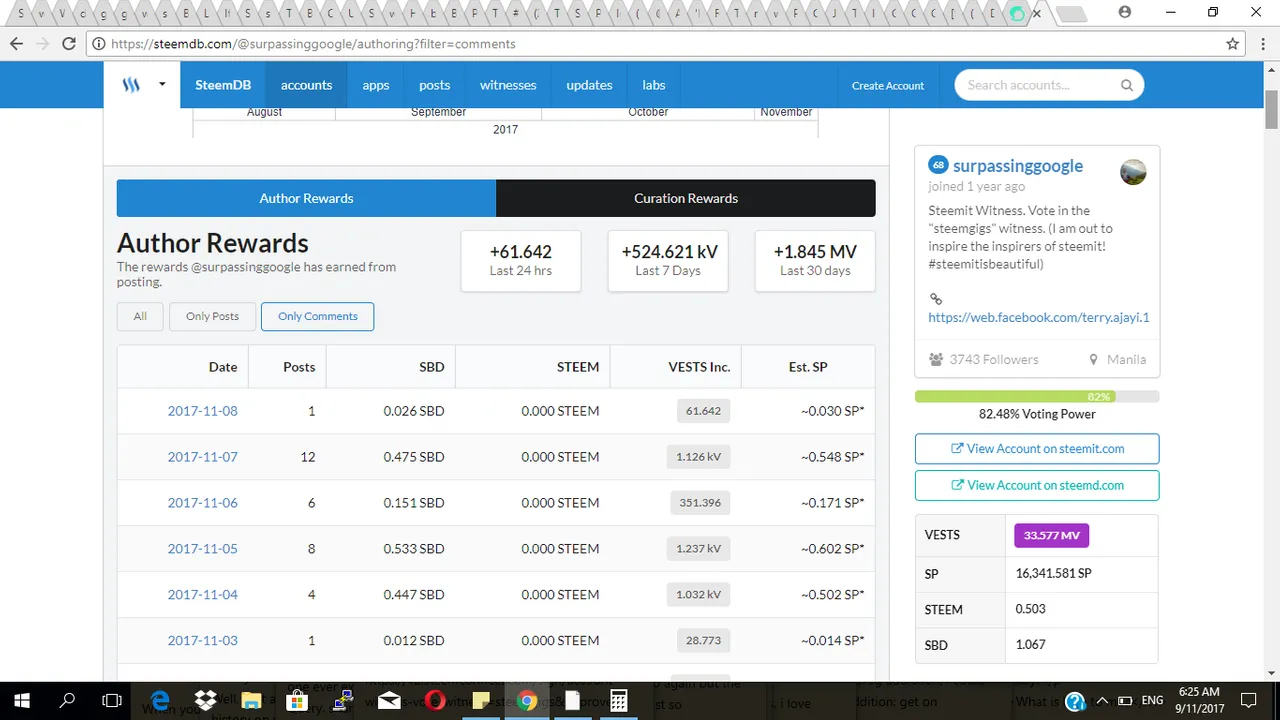Viewport: 1280px width, 720px height.
Task: Click the purple 33.577 MV vests badge
Action: click(1051, 535)
